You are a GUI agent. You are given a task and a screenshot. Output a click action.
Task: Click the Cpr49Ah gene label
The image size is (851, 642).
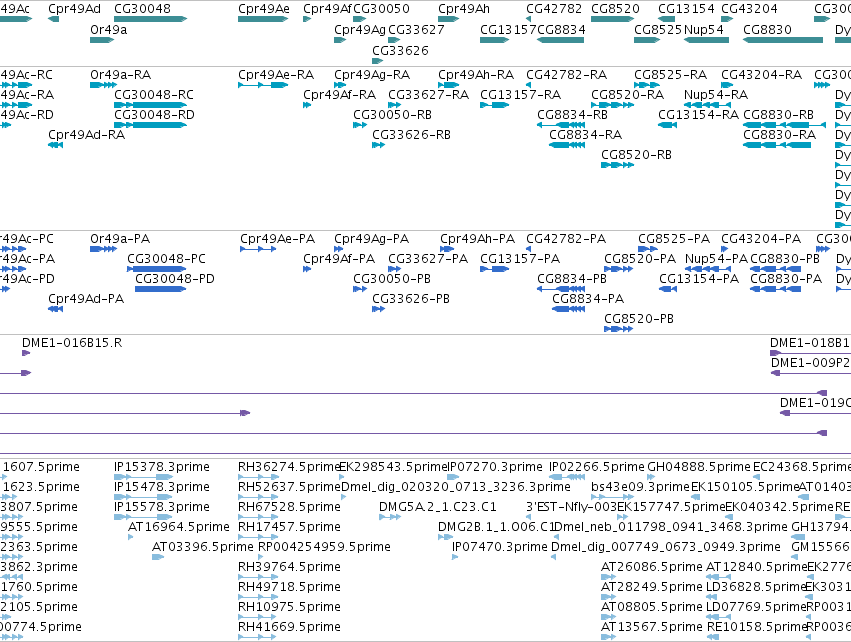(463, 9)
